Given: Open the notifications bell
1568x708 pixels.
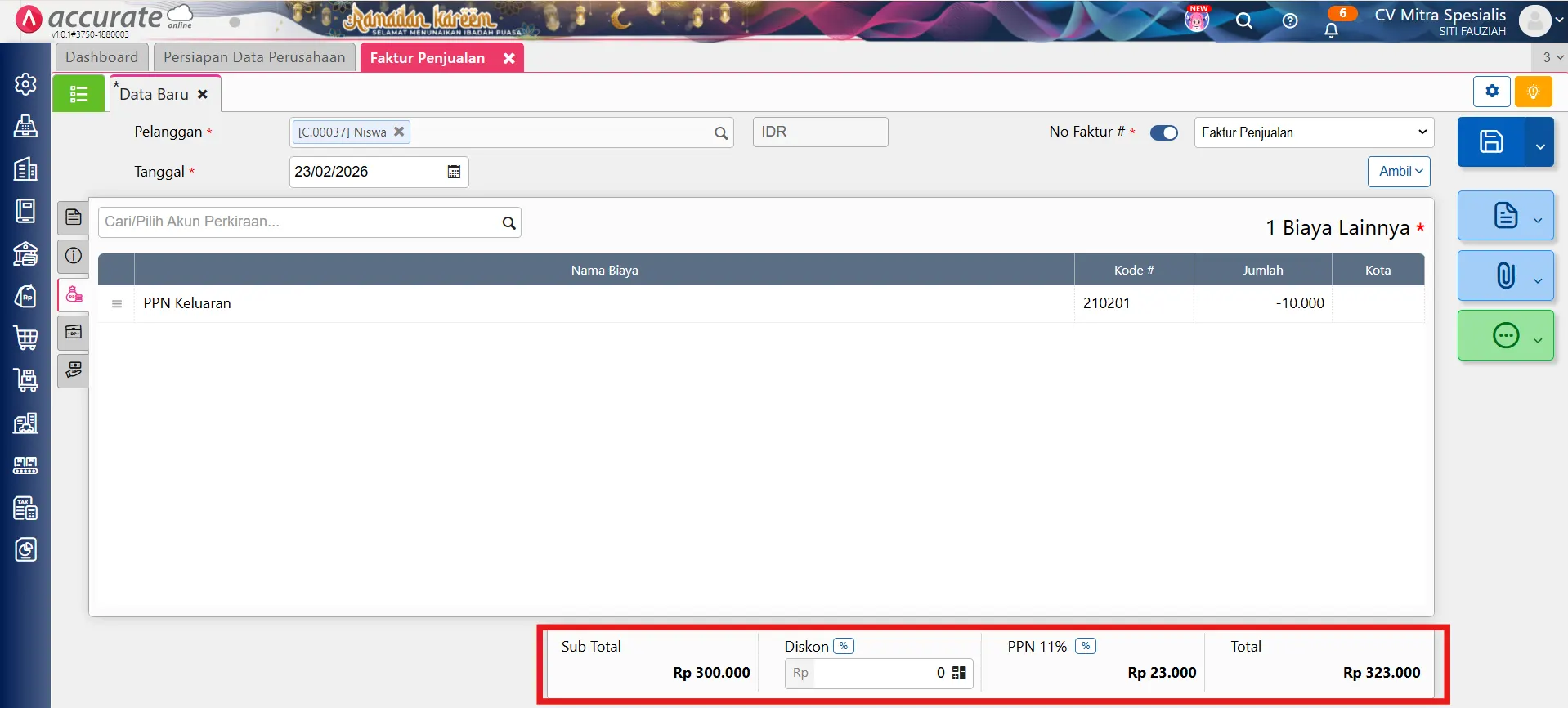Looking at the screenshot, I should (x=1331, y=30).
